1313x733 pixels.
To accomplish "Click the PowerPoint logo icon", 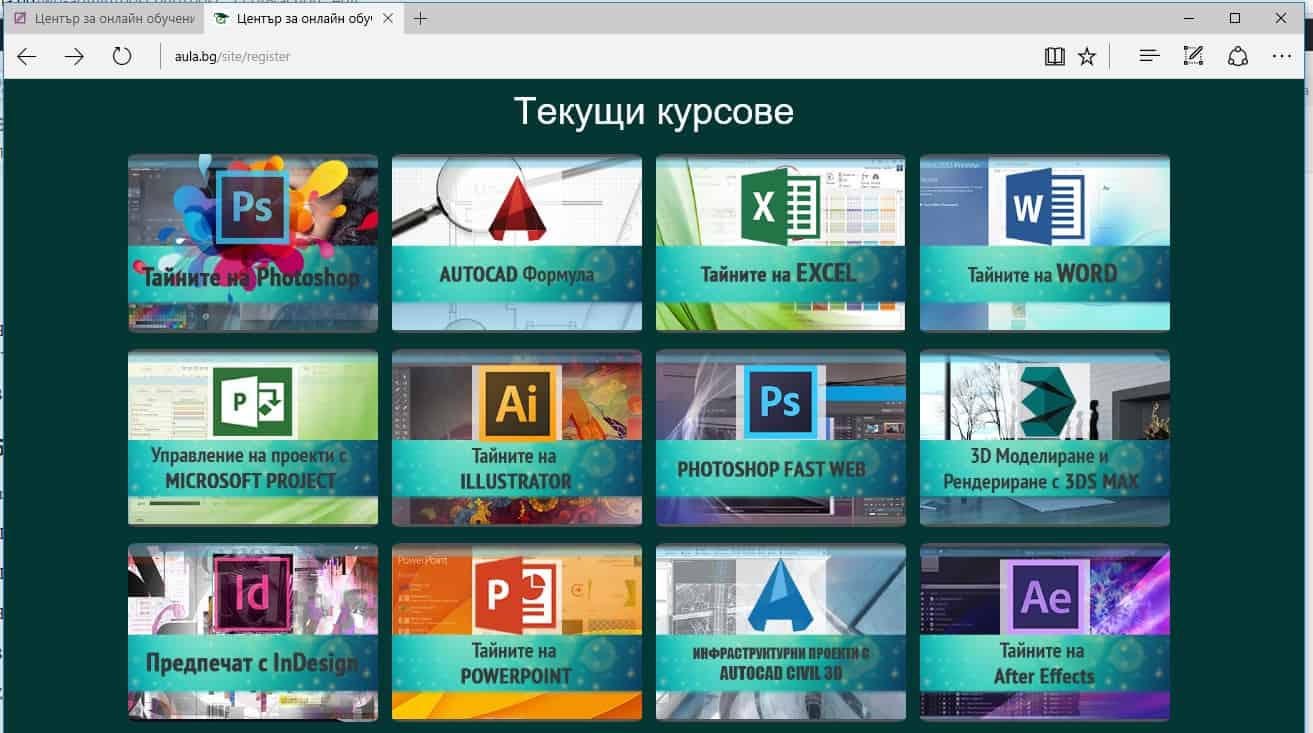I will tap(514, 597).
